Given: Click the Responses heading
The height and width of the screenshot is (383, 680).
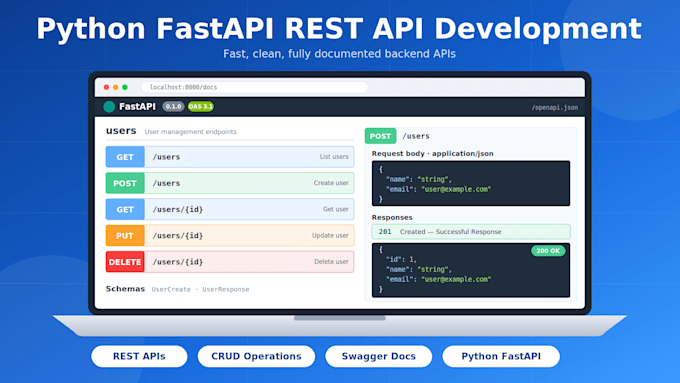Looking at the screenshot, I should [392, 217].
